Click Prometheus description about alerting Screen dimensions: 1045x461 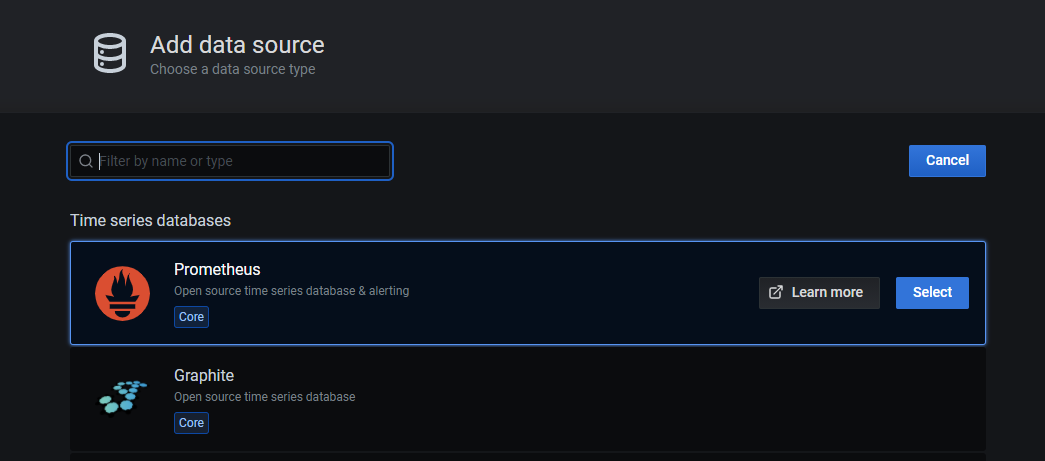click(291, 291)
